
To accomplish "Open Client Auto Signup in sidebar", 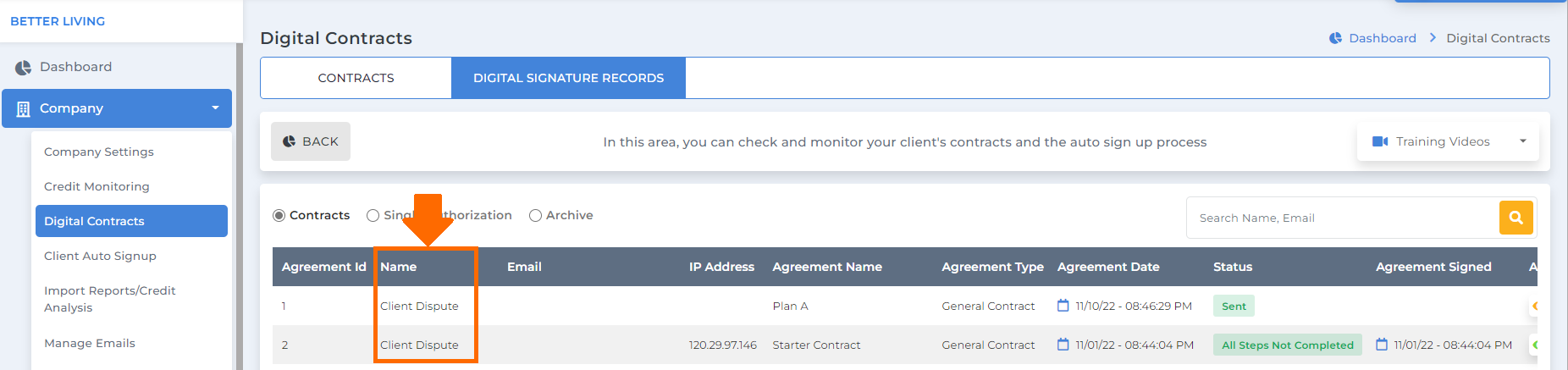I will [100, 256].
